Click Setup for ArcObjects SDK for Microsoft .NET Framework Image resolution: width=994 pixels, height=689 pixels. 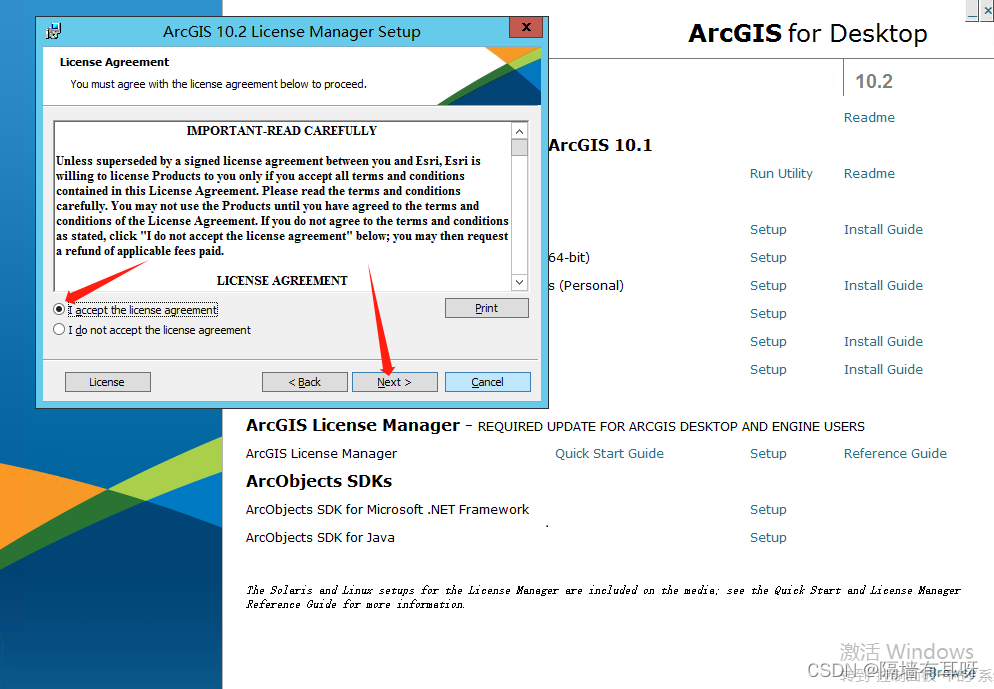[767, 509]
